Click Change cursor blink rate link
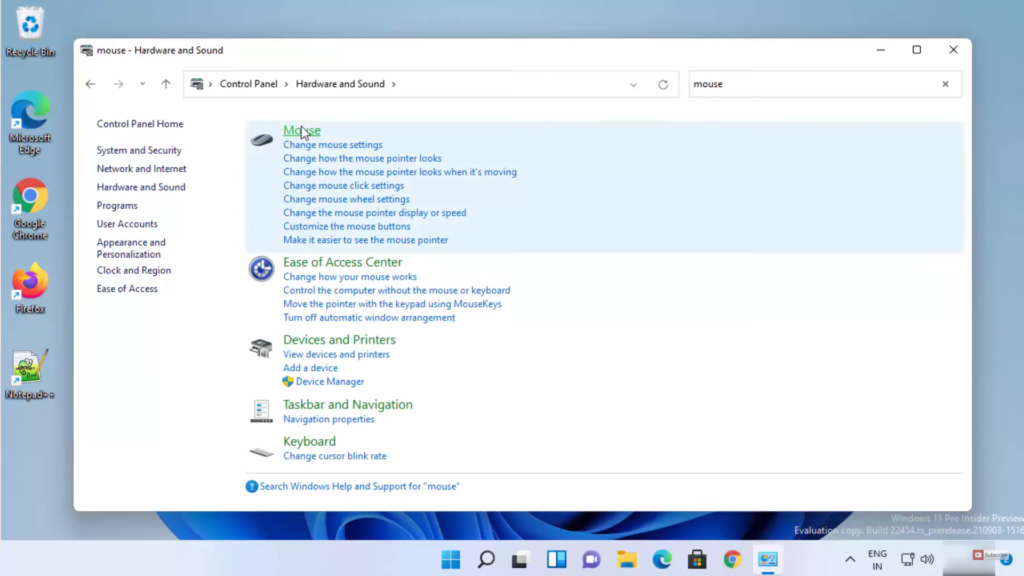1024x576 pixels. click(334, 456)
